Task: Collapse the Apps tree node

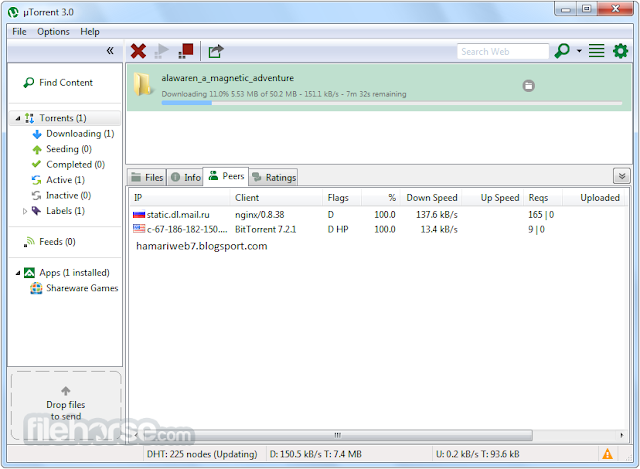Action: [x=18, y=273]
